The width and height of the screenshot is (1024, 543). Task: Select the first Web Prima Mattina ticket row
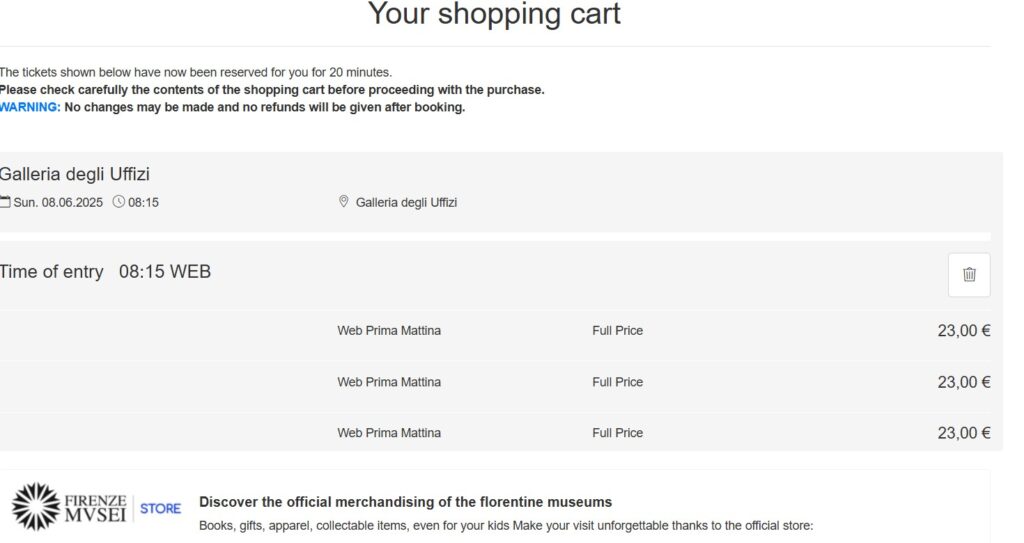(x=495, y=331)
